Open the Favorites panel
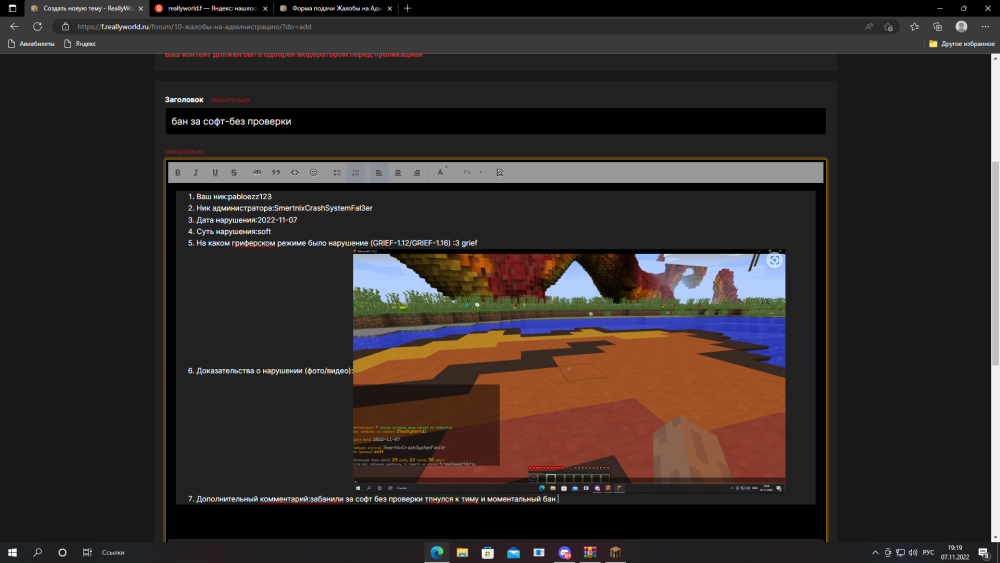The height and width of the screenshot is (563, 1000). tap(915, 27)
